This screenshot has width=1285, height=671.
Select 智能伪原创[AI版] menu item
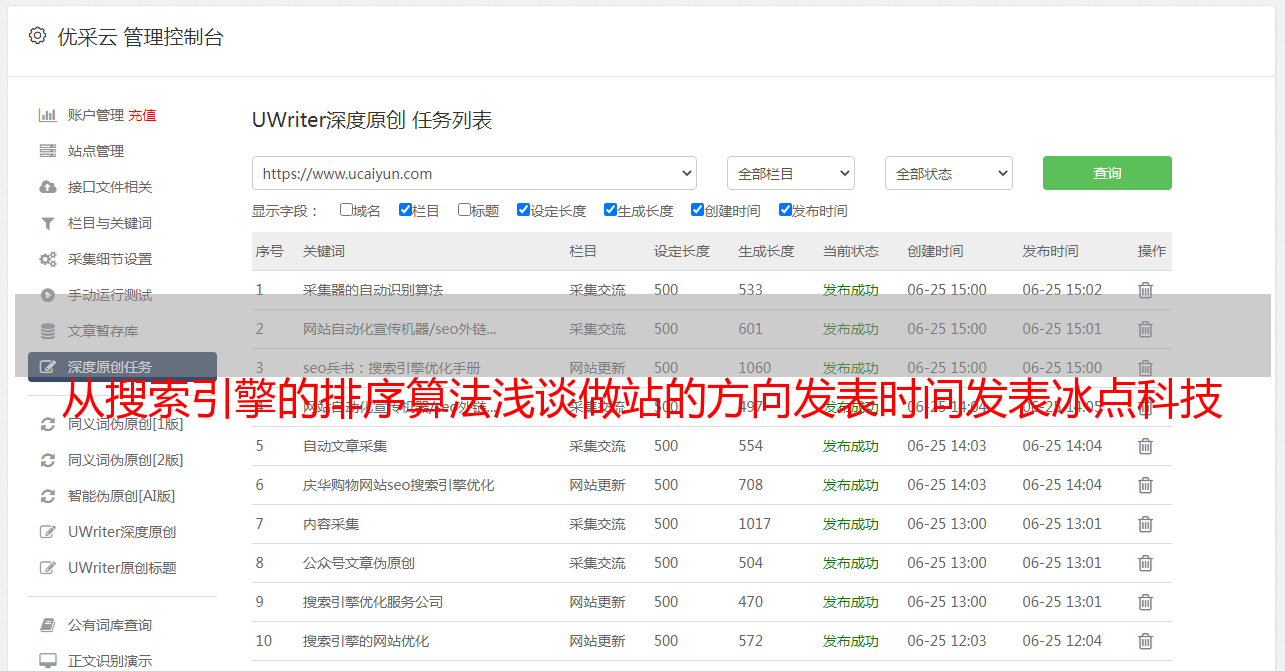tap(121, 496)
